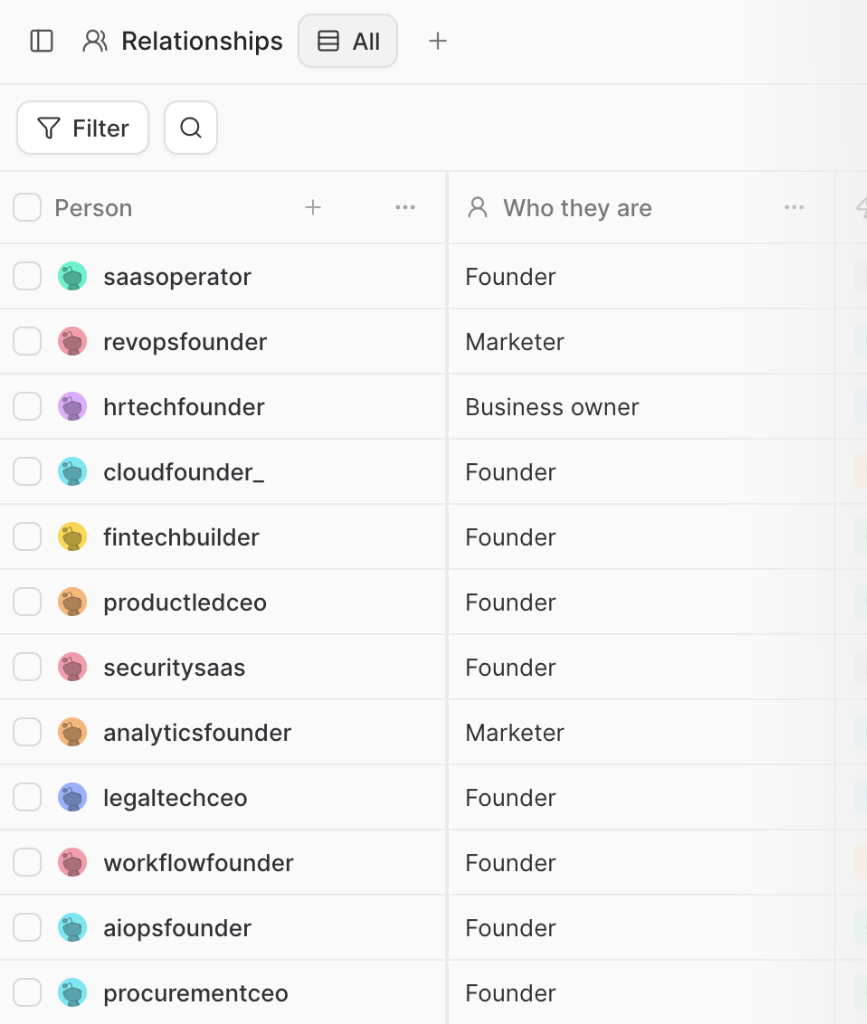Click cloudfounder_'s teal avatar
Screen dimensions: 867x1024
[72, 472]
